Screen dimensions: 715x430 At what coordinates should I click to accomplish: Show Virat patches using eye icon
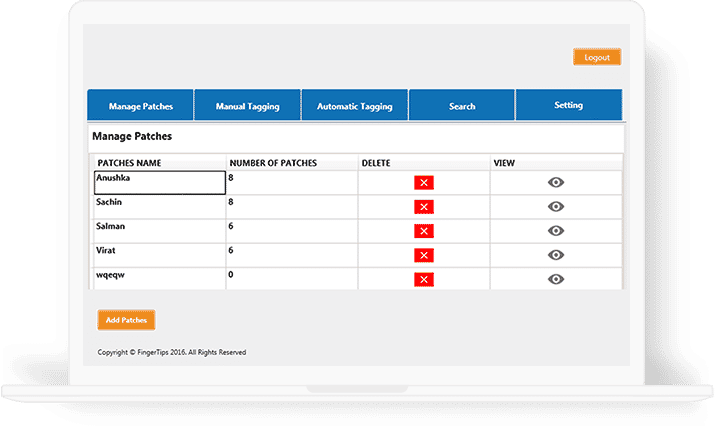[x=556, y=255]
